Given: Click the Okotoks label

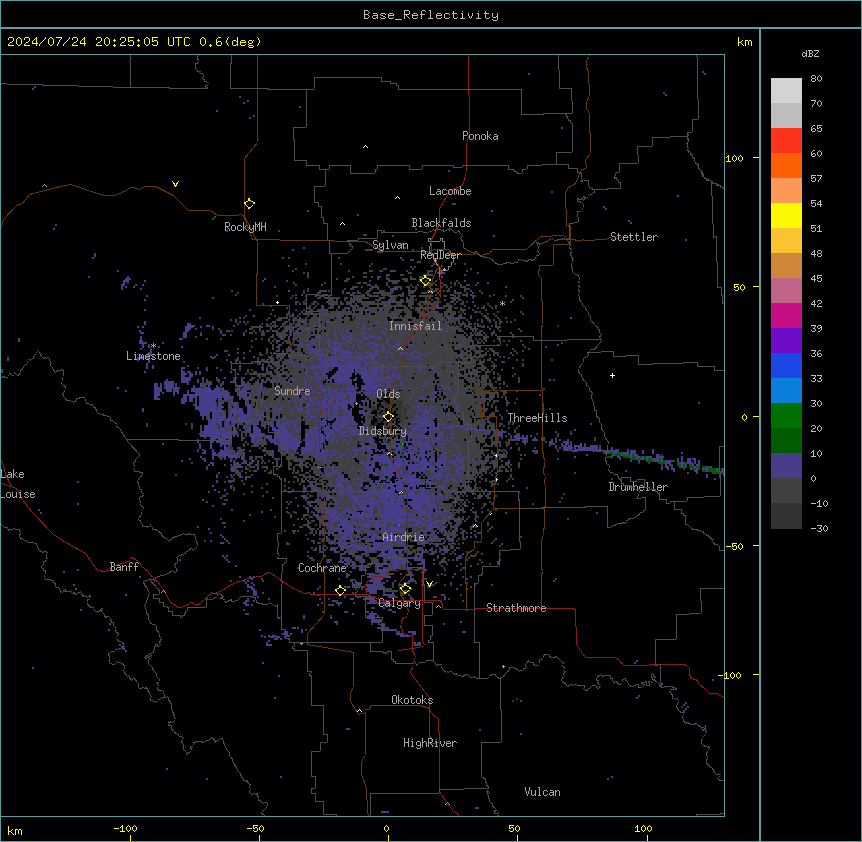Looking at the screenshot, I should point(412,700).
